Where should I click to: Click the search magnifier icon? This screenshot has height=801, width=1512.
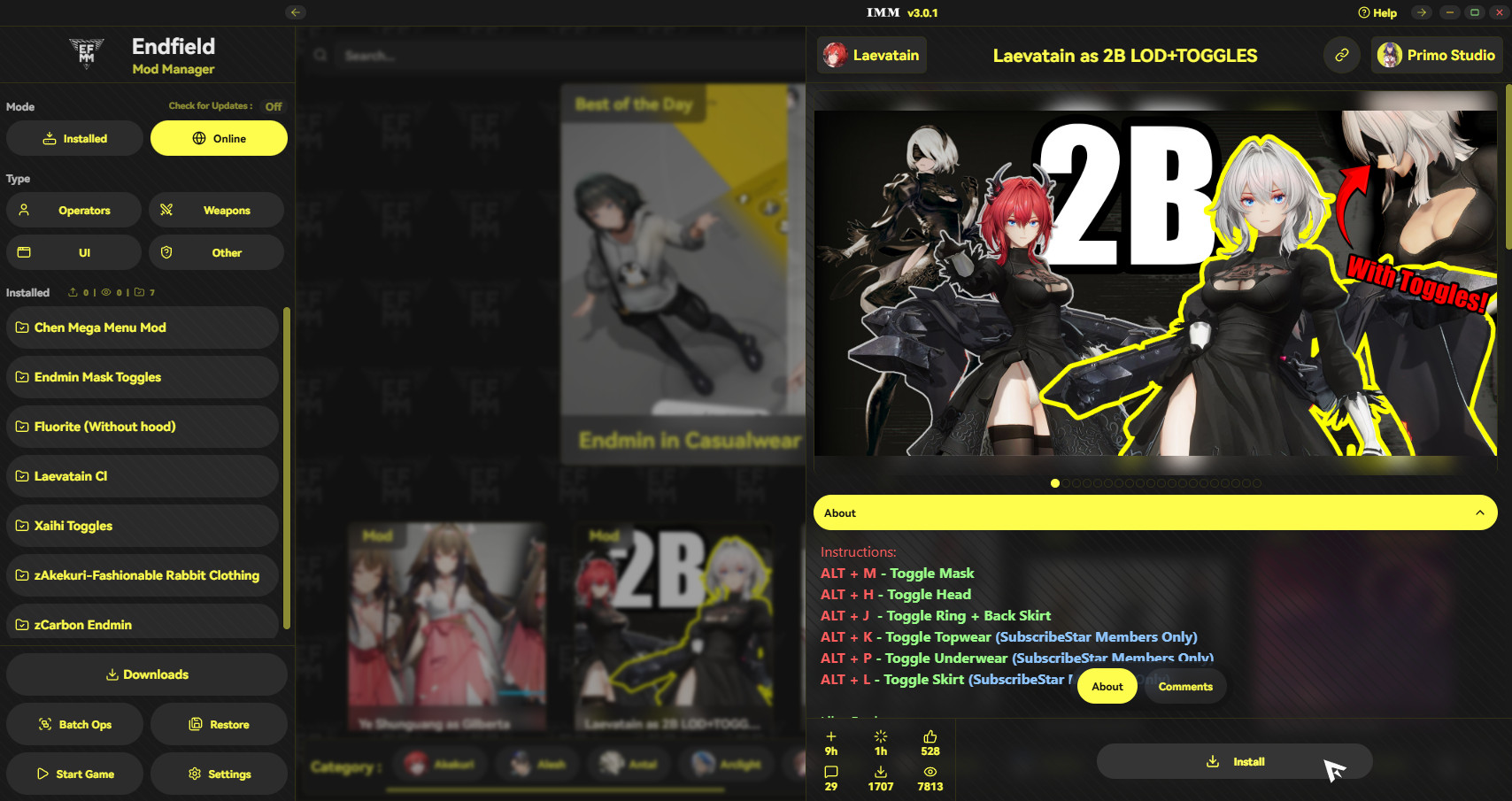pos(321,55)
